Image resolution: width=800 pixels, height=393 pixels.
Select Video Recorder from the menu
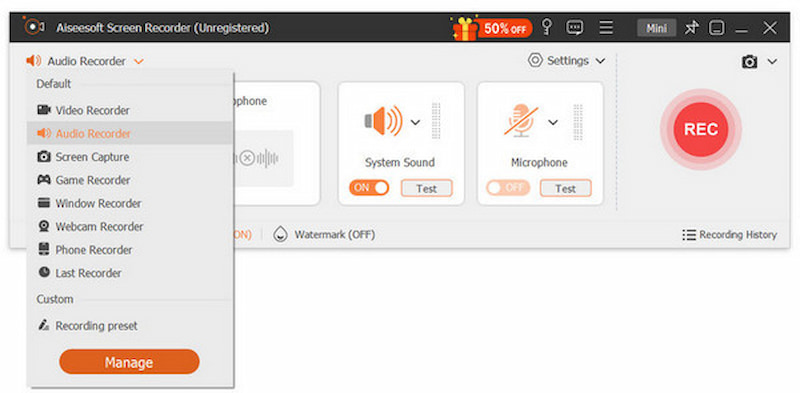click(130, 110)
